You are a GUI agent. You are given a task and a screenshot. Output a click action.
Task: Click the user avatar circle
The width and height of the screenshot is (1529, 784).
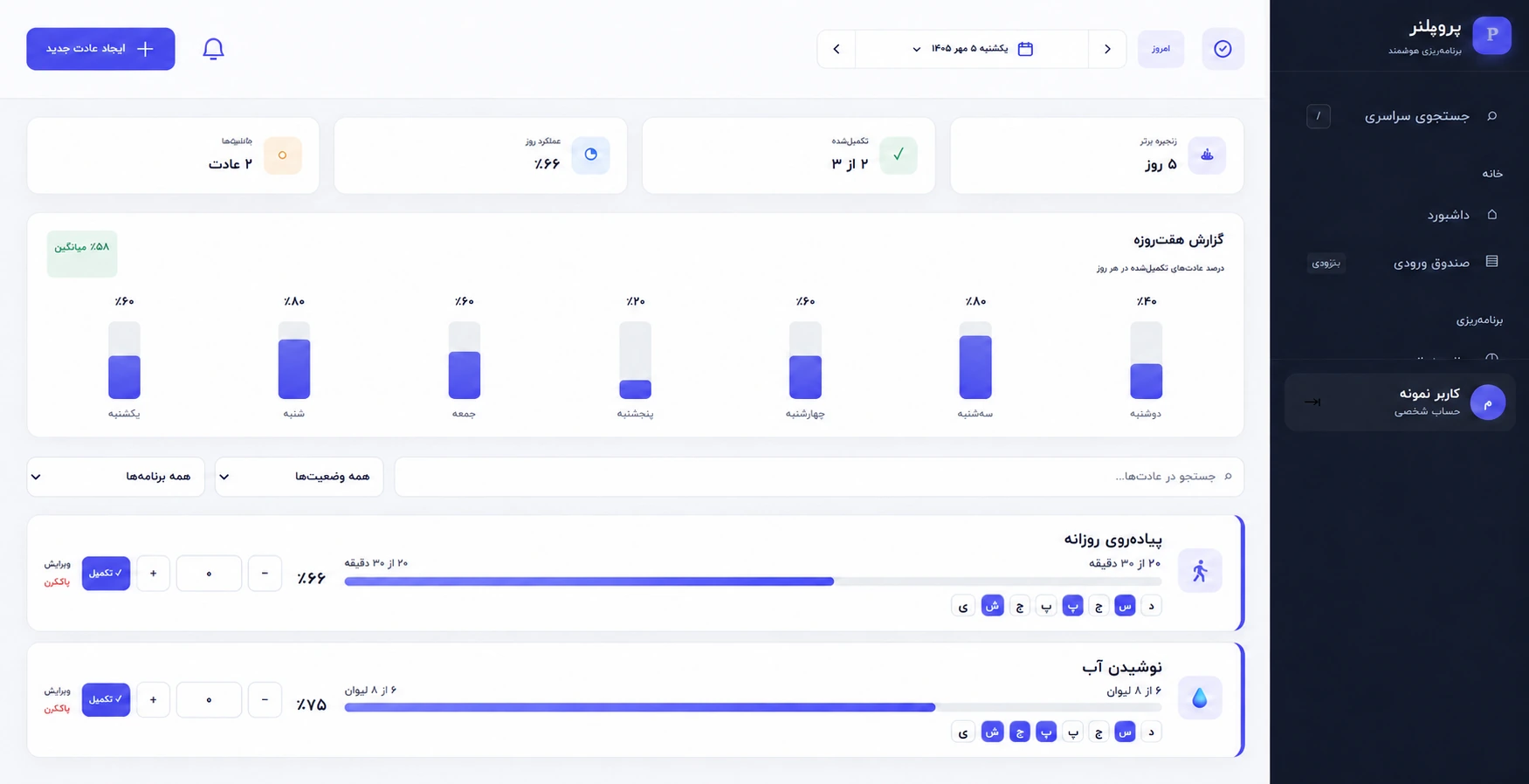point(1488,402)
